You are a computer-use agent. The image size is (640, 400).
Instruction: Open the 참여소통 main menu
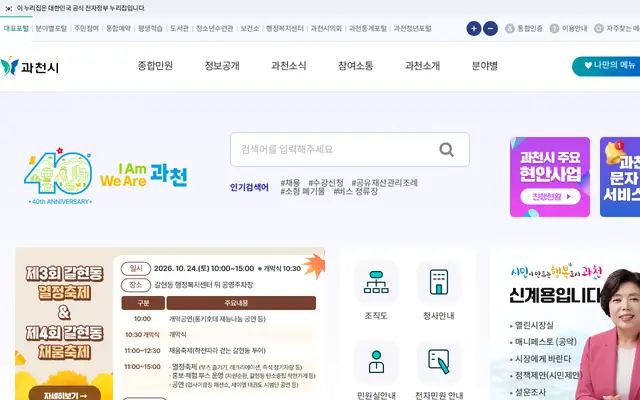tap(356, 66)
